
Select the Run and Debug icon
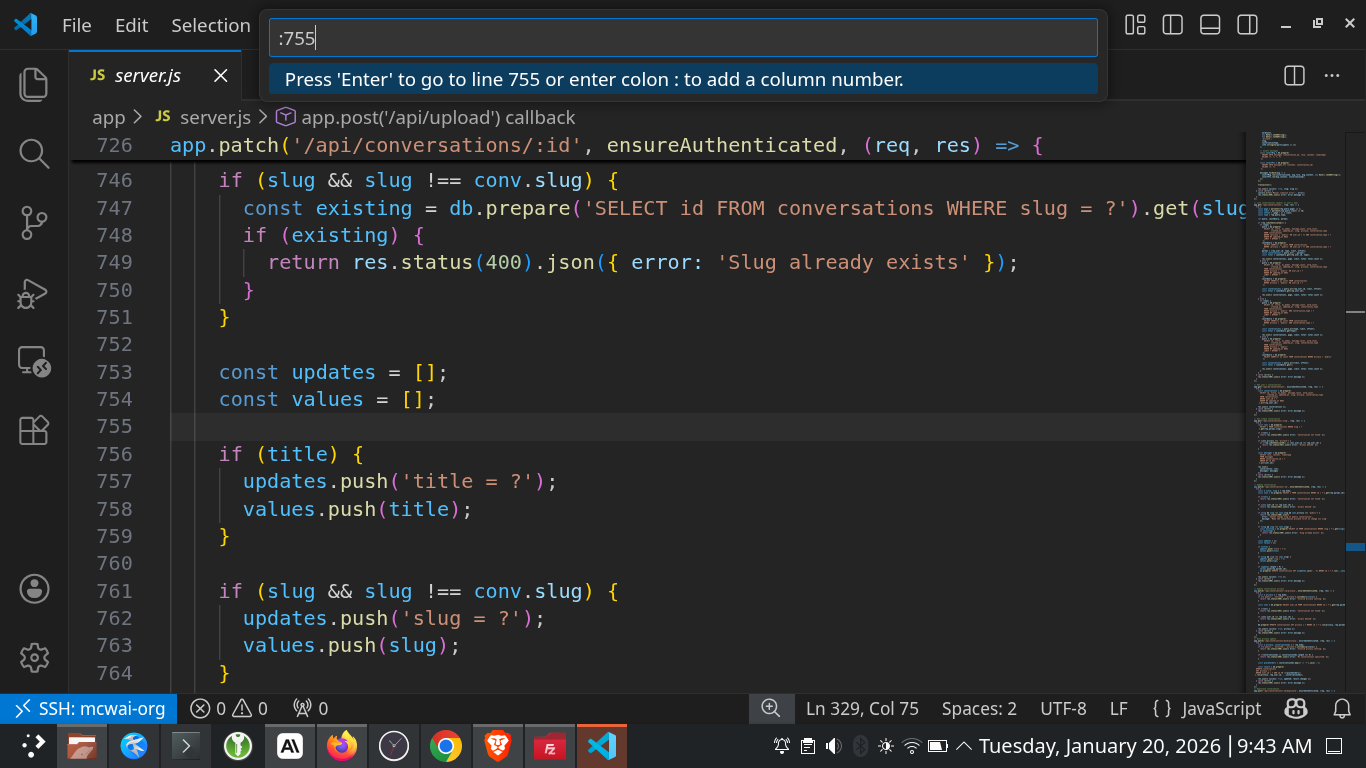[33, 293]
